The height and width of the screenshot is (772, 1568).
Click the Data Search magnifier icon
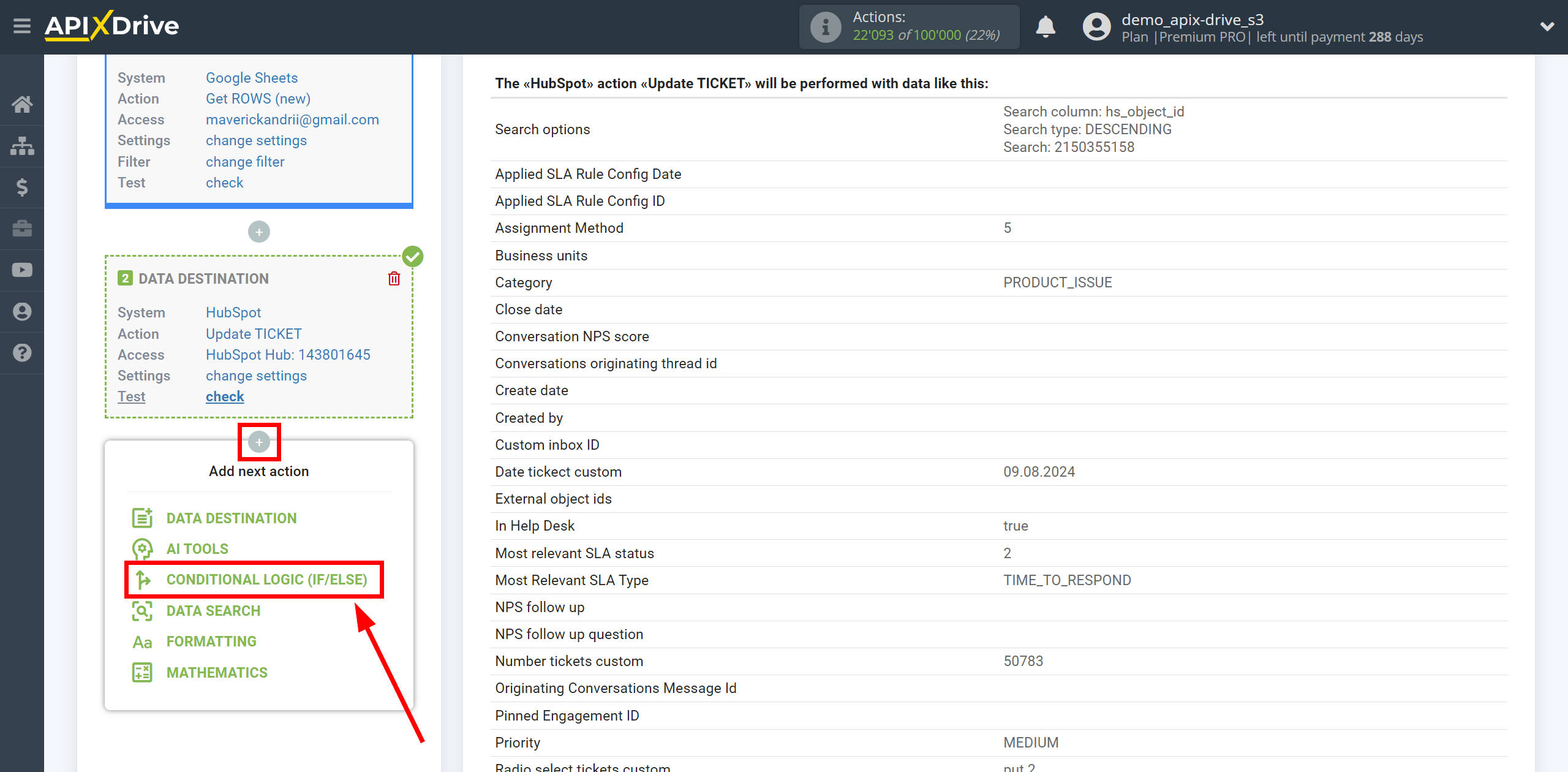[142, 611]
